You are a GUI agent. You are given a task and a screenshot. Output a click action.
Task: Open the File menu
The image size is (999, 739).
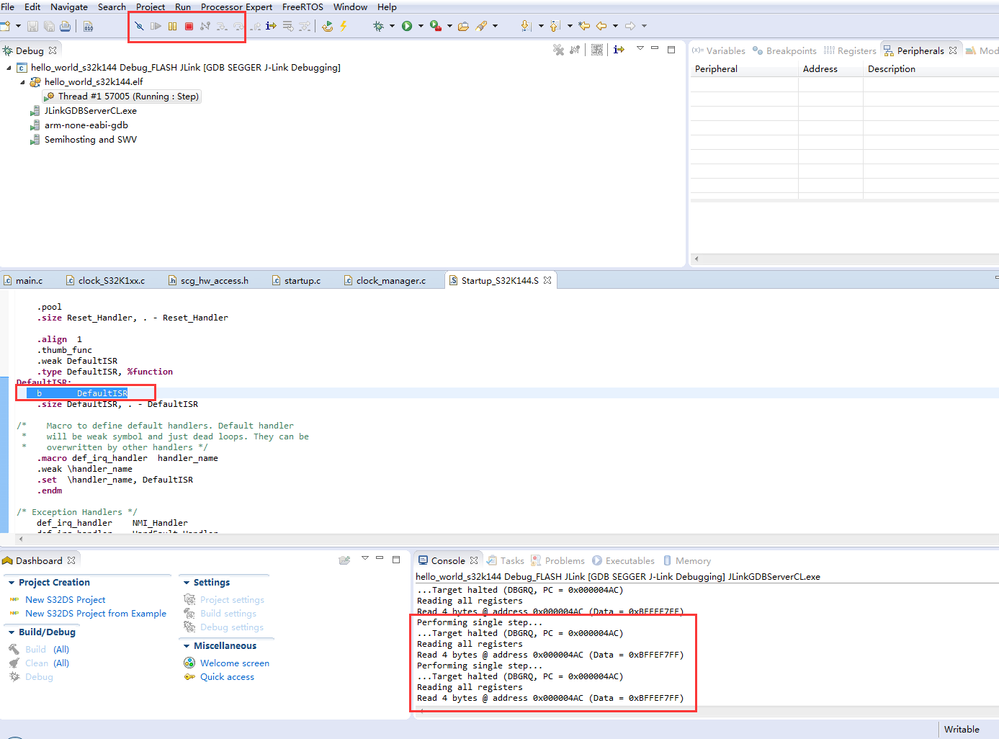tap(8, 7)
